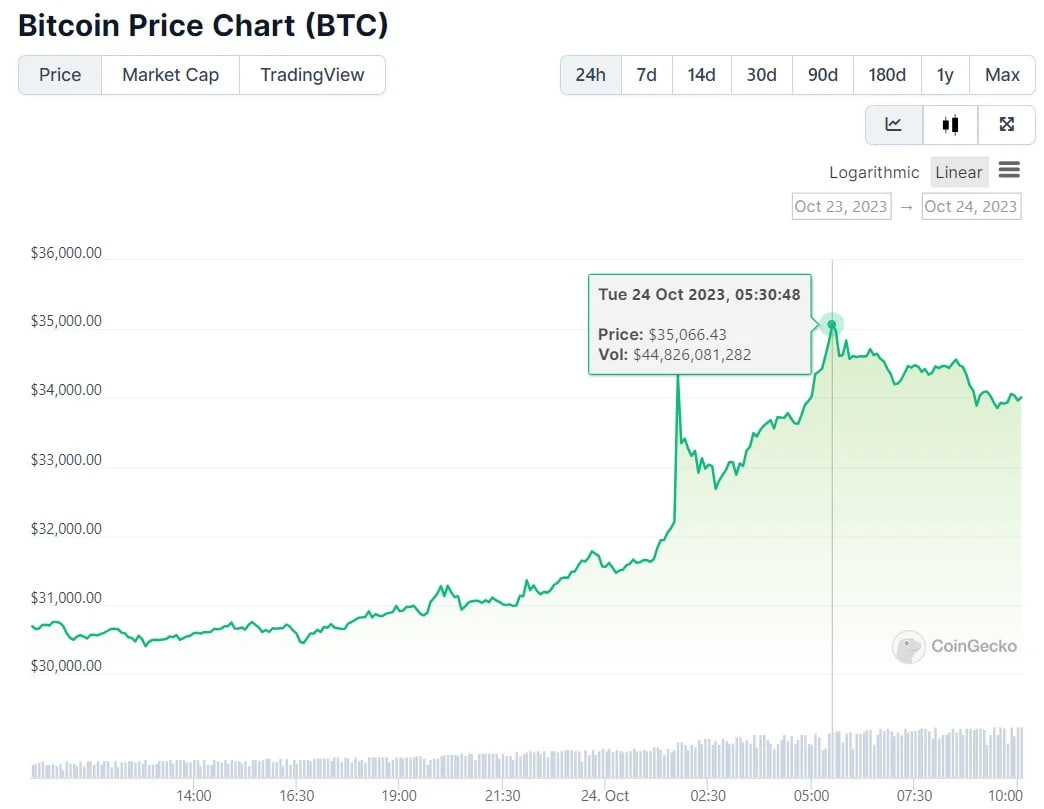This screenshot has height=809, width=1044.
Task: Switch to candlestick chart view
Action: pyautogui.click(x=950, y=125)
